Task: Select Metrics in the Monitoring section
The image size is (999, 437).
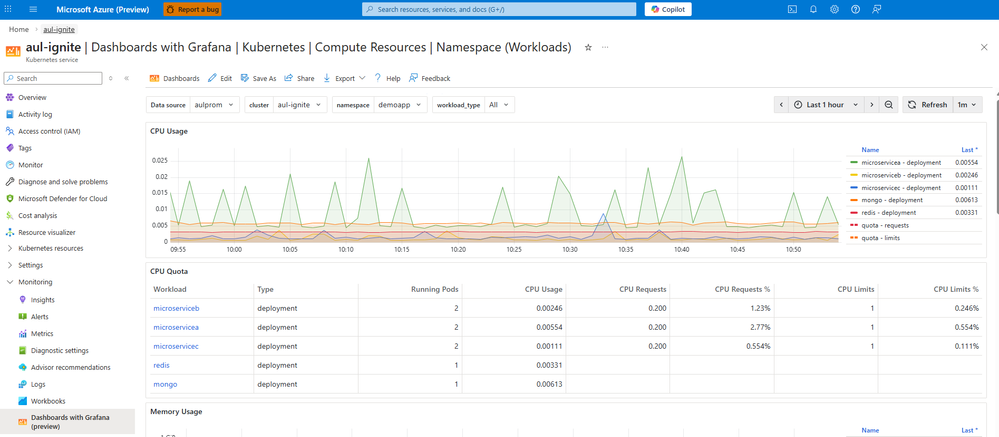Action: pos(42,334)
